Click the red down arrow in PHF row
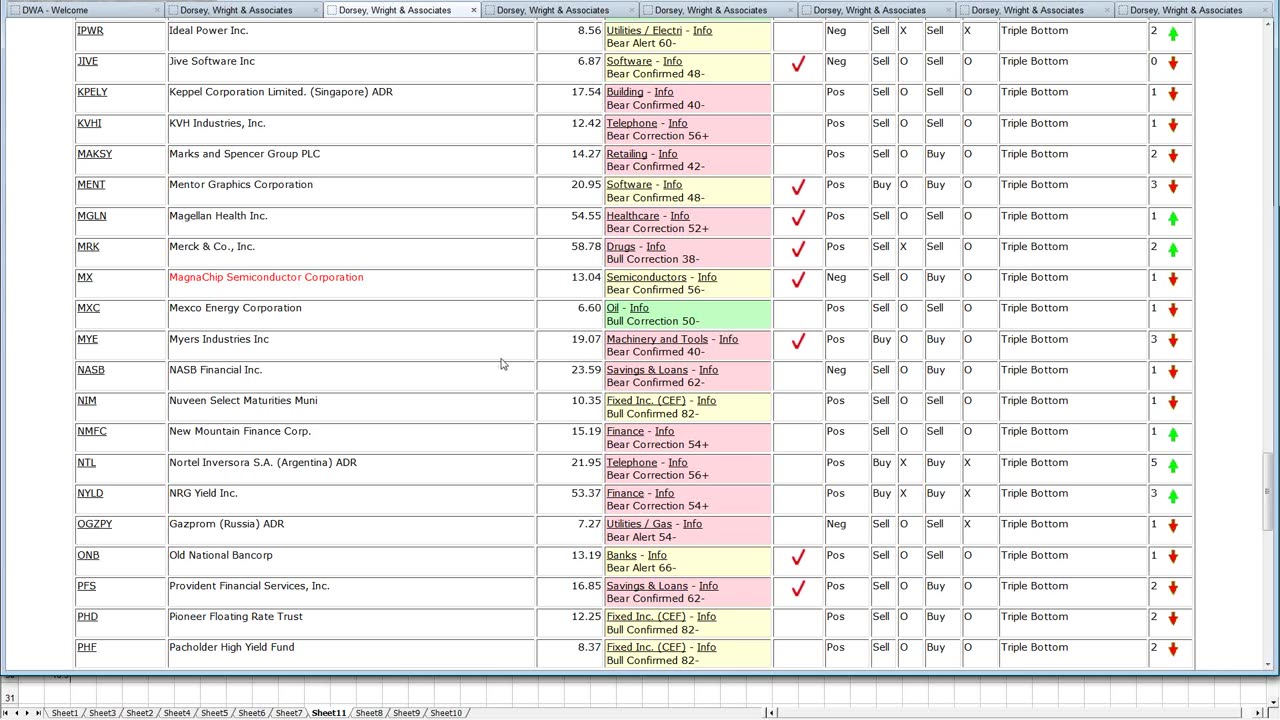The image size is (1280, 720). click(1173, 650)
